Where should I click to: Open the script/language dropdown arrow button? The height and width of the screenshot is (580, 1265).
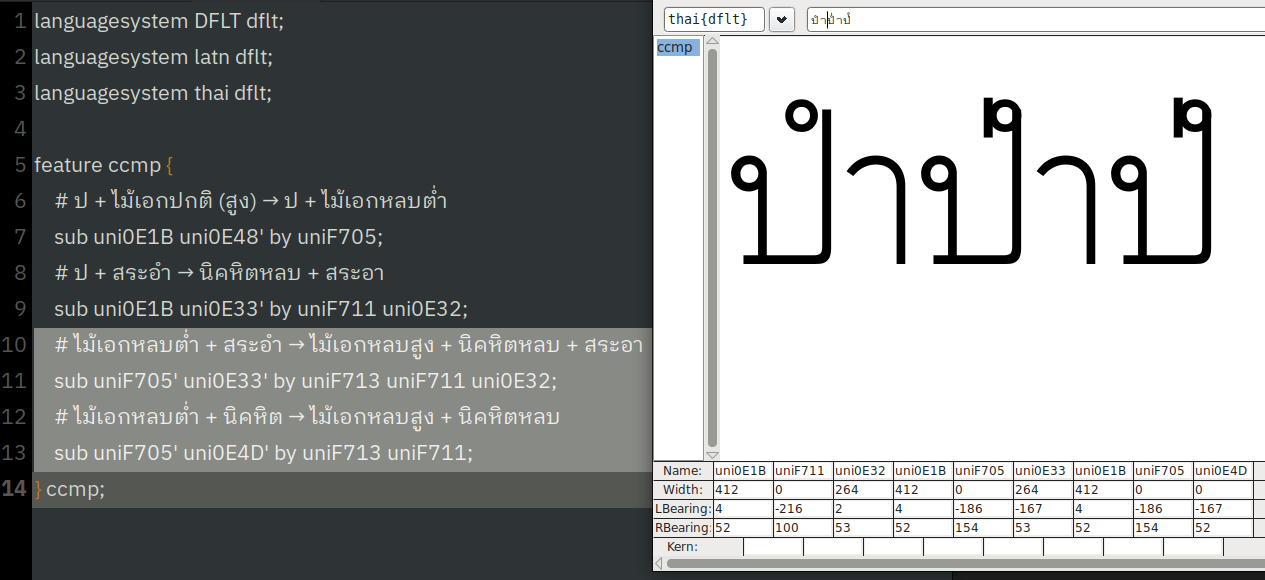782,20
